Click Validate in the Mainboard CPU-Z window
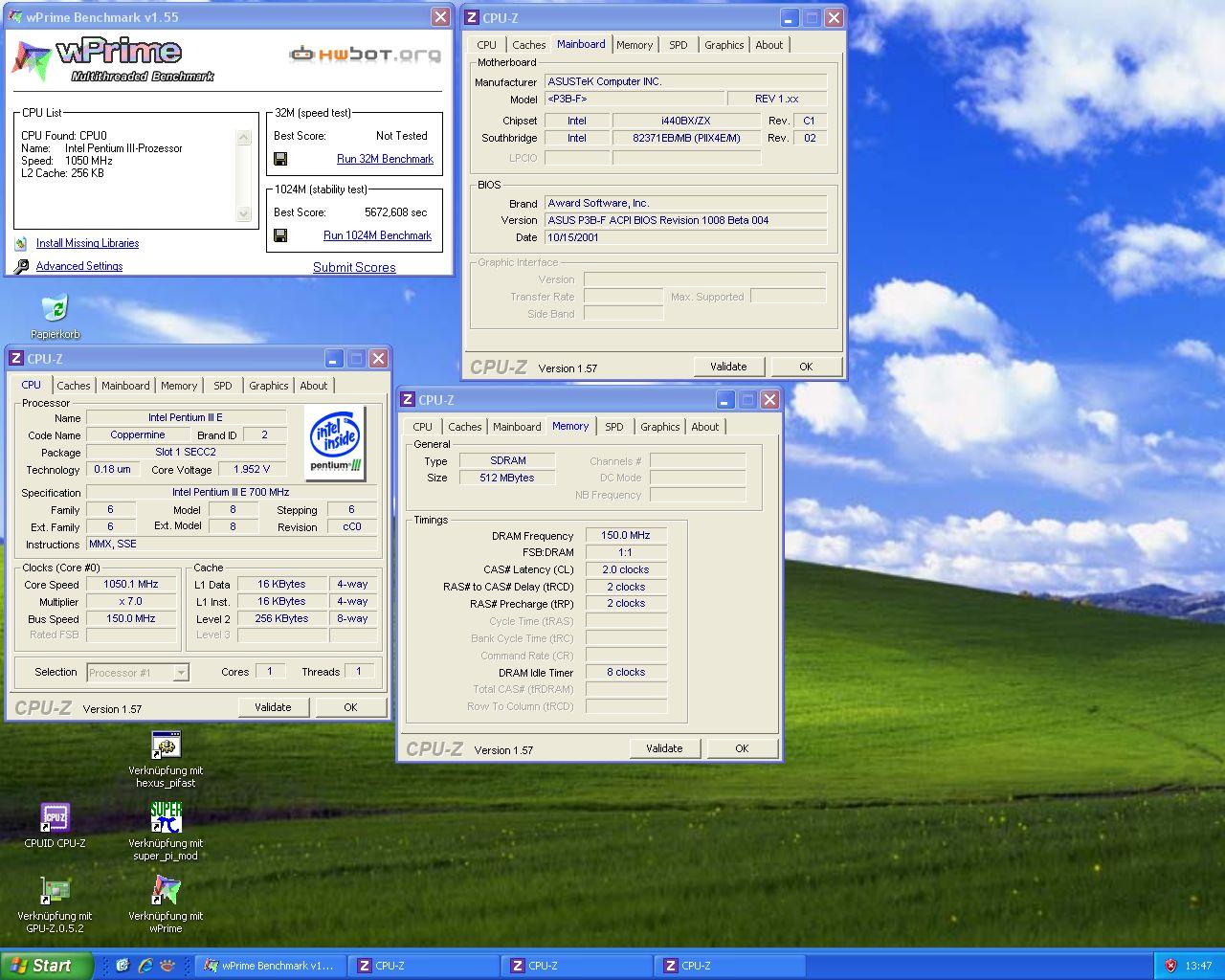Viewport: 1225px width, 980px height. tap(728, 367)
